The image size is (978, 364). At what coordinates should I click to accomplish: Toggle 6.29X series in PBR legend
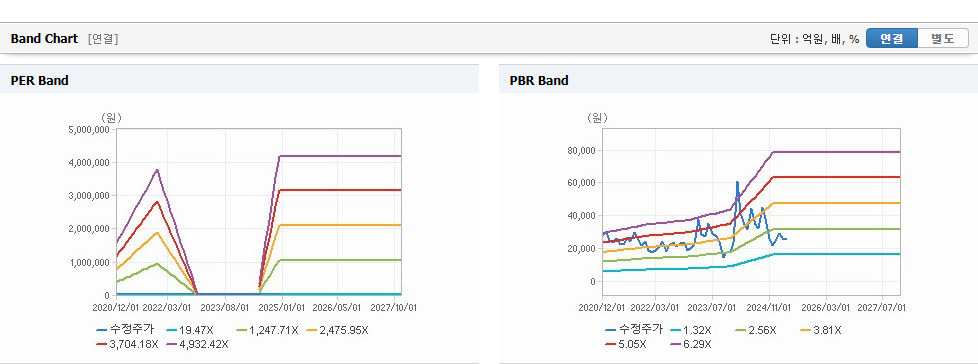690,344
